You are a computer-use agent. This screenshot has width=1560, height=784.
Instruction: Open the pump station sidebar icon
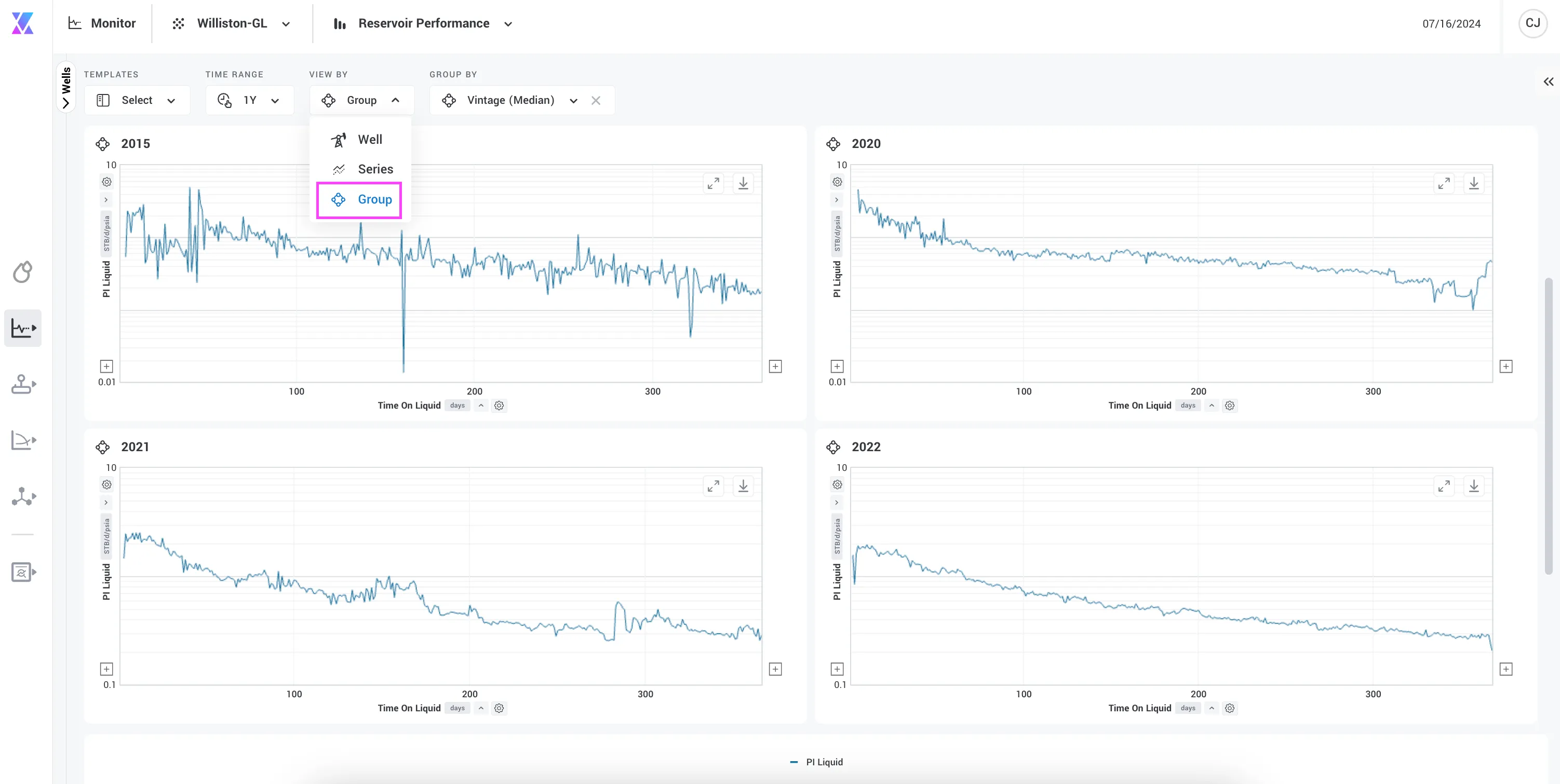point(23,384)
